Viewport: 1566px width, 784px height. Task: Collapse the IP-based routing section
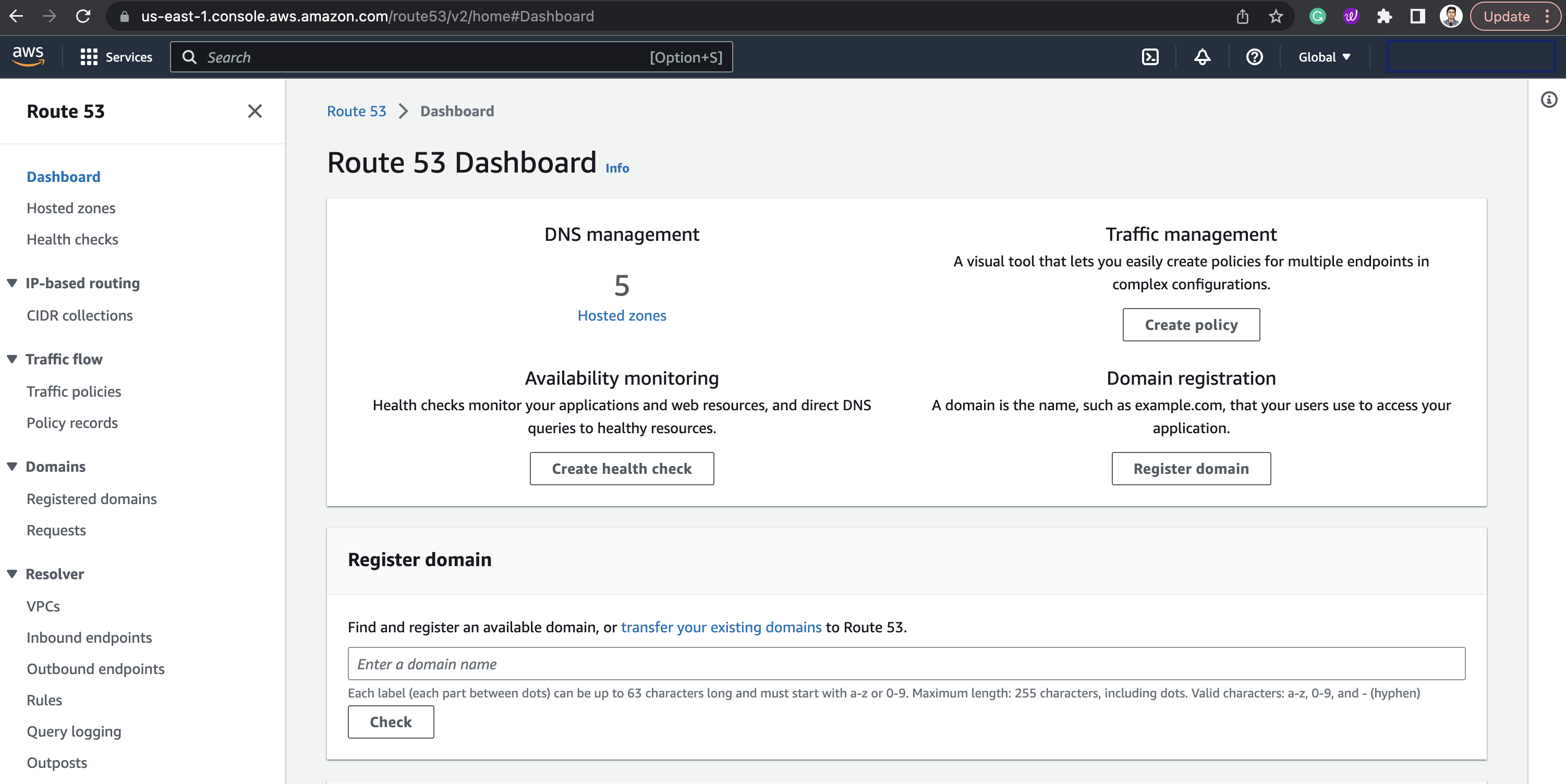12,283
